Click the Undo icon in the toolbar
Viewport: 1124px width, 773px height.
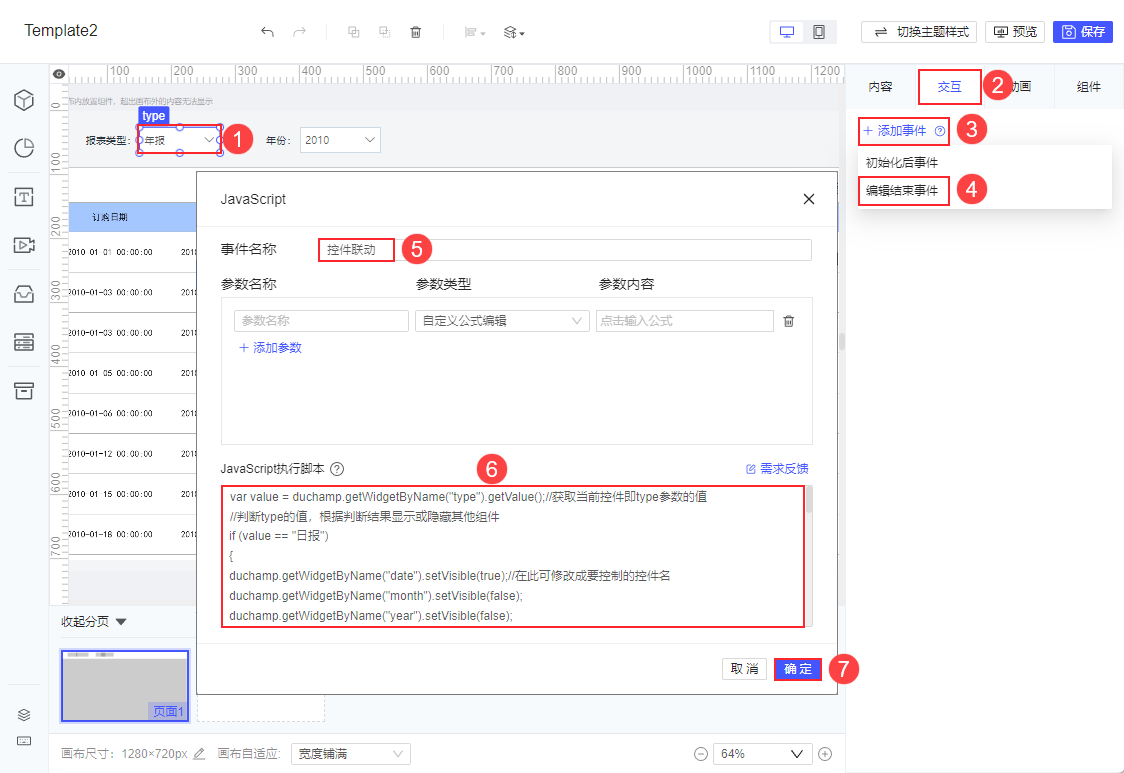click(268, 32)
